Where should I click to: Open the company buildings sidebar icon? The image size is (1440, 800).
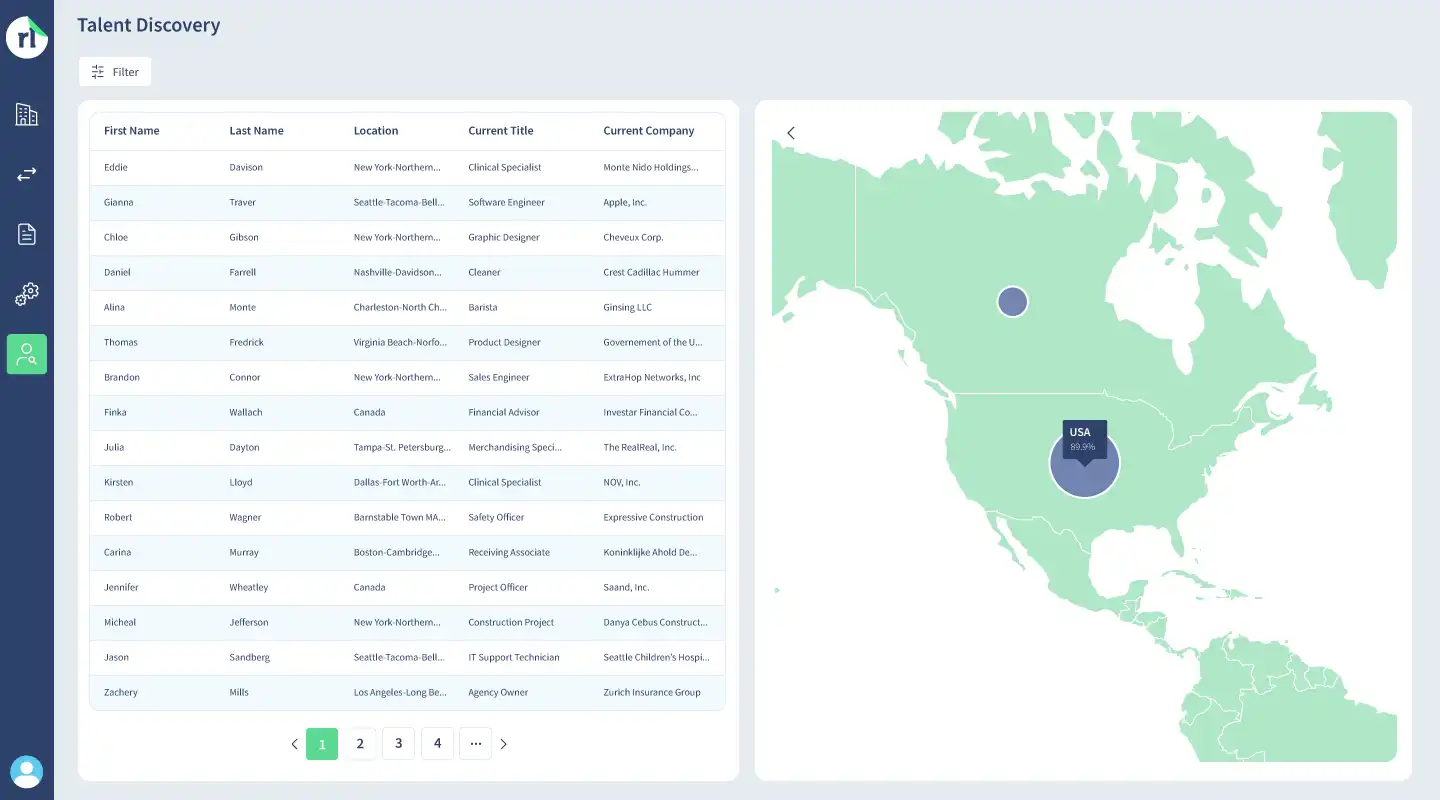click(27, 114)
